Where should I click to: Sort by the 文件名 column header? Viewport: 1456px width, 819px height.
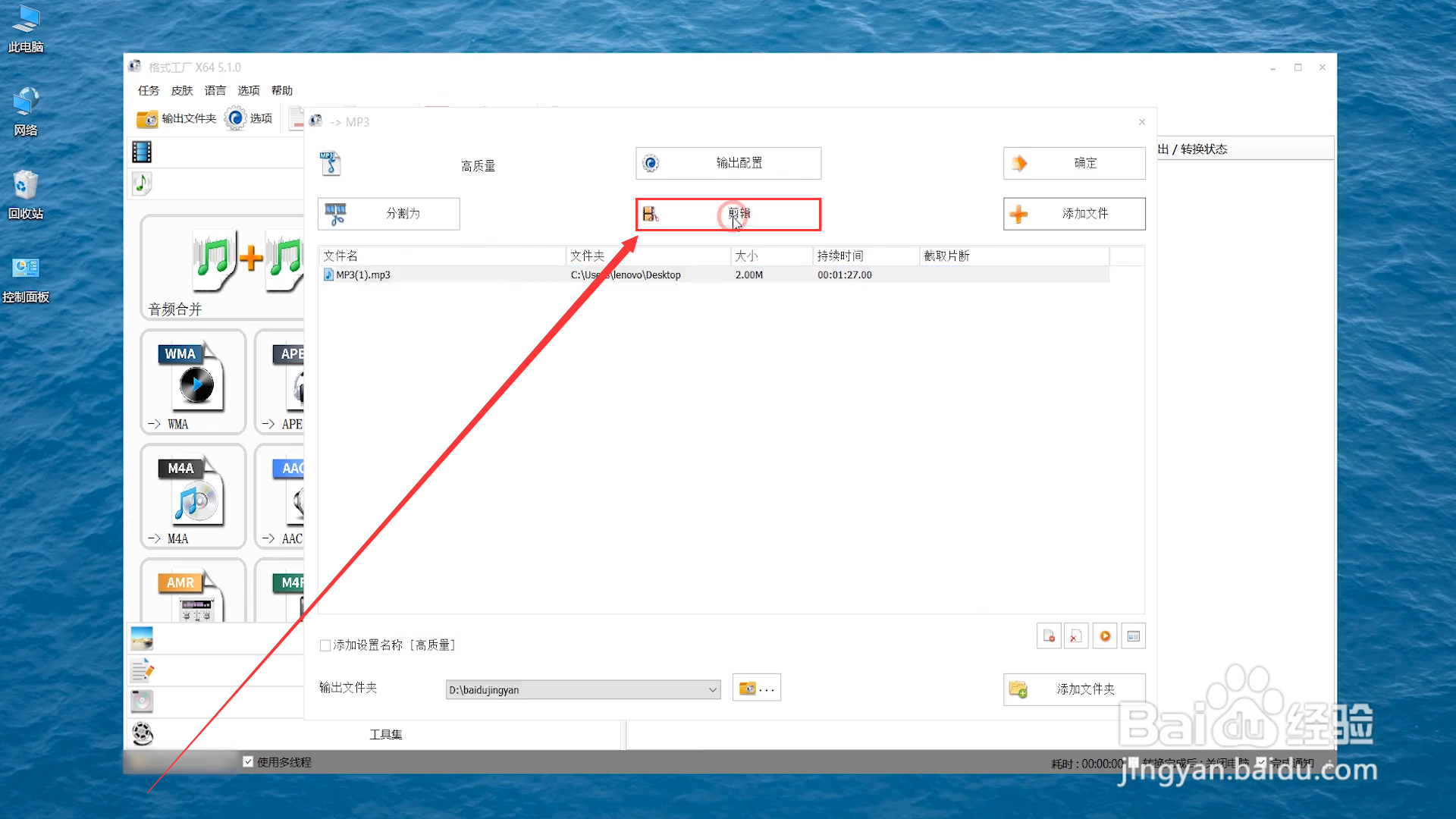coord(442,256)
